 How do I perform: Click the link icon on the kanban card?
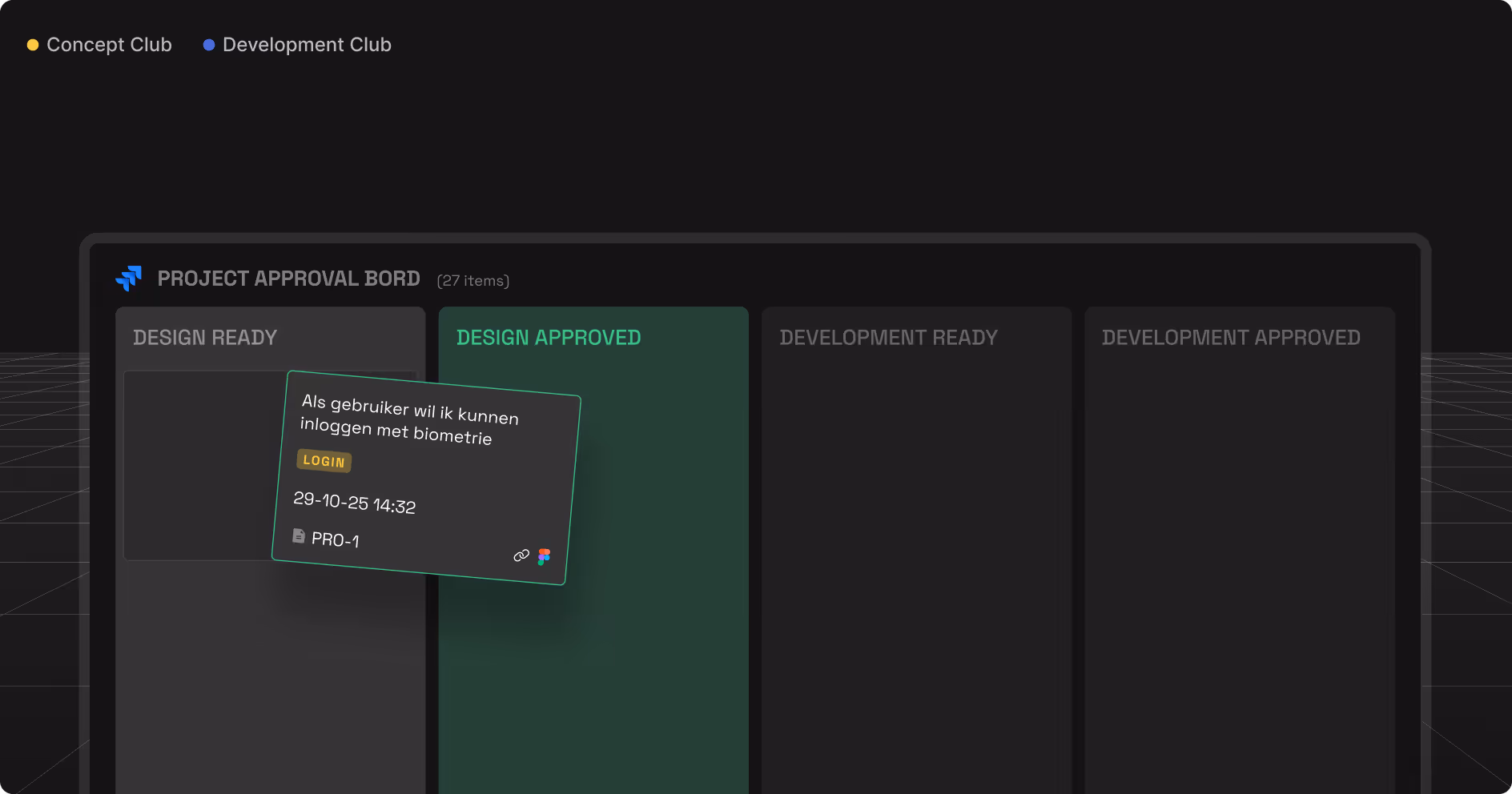point(521,555)
